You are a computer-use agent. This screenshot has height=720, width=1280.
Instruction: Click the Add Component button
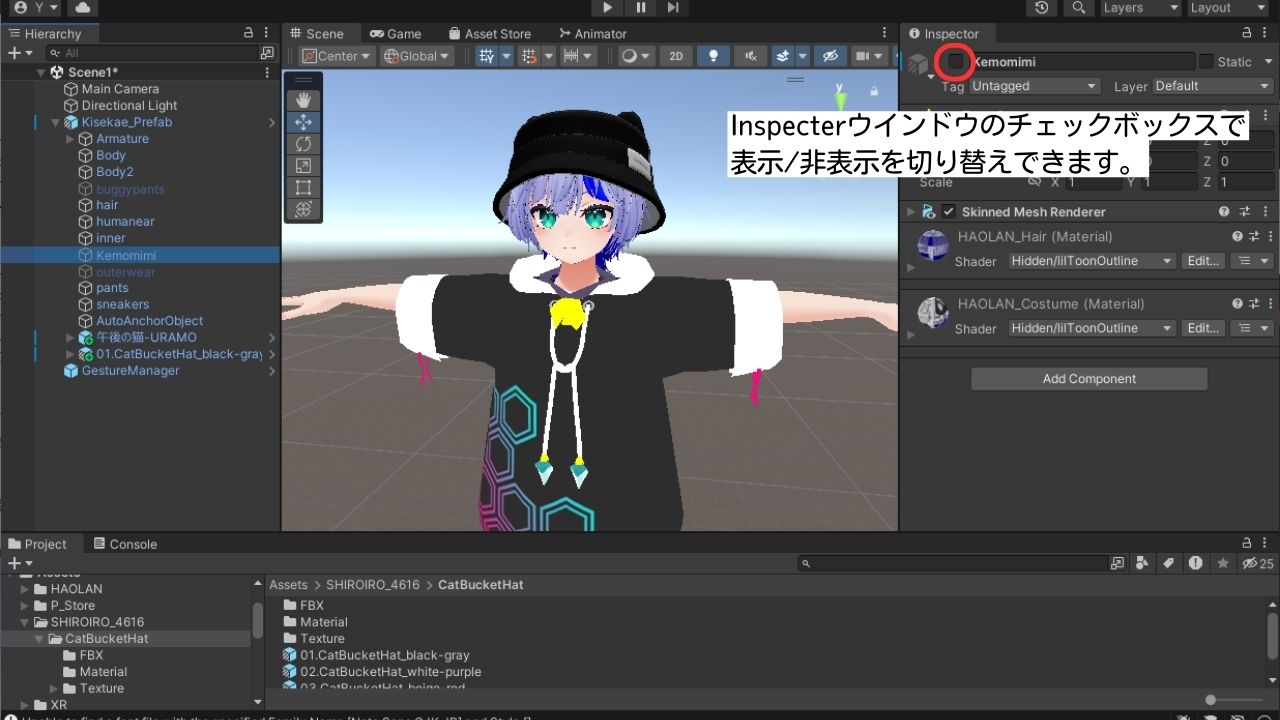[1088, 378]
